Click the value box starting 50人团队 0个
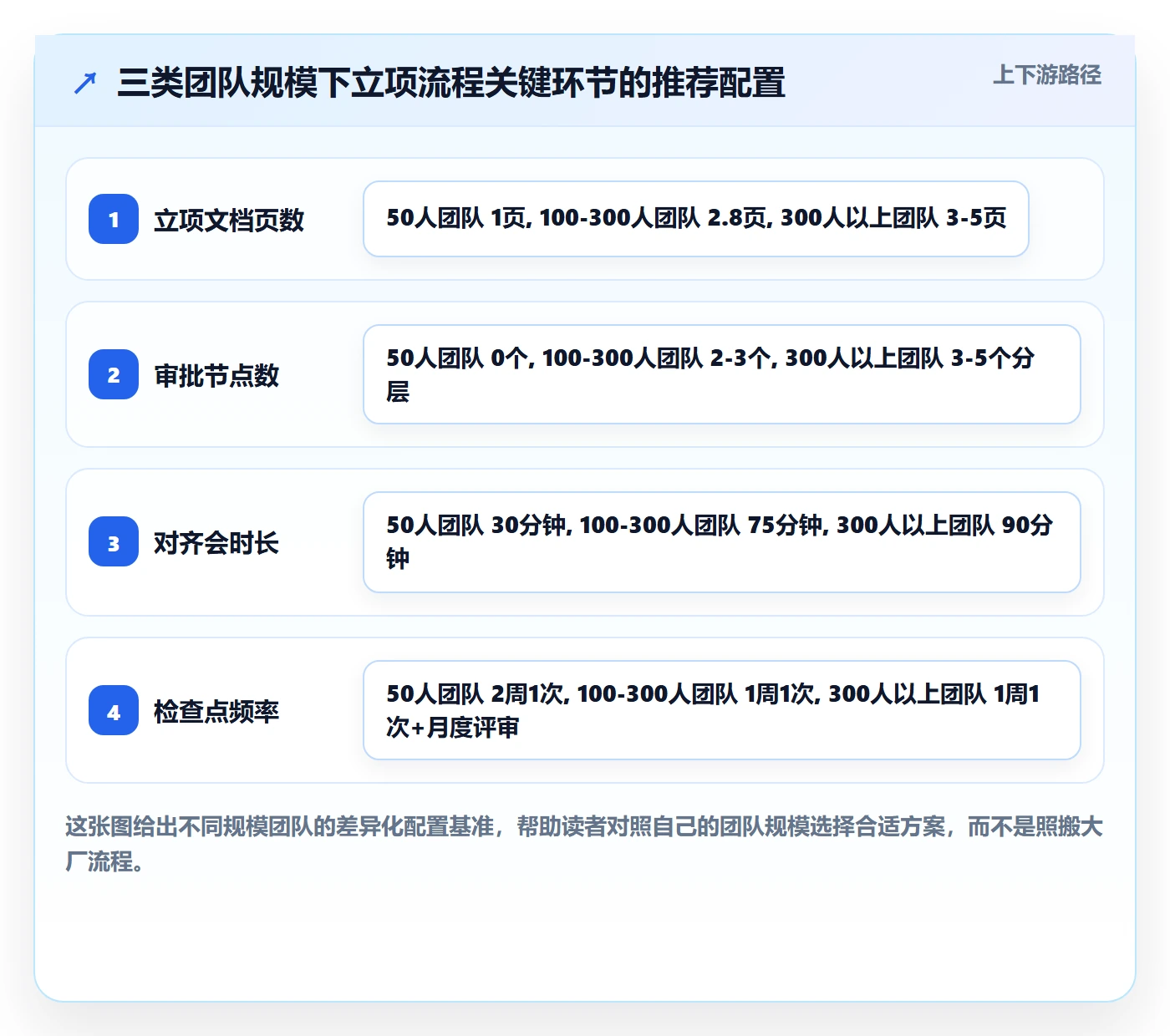The width and height of the screenshot is (1170, 1036). pos(722,374)
